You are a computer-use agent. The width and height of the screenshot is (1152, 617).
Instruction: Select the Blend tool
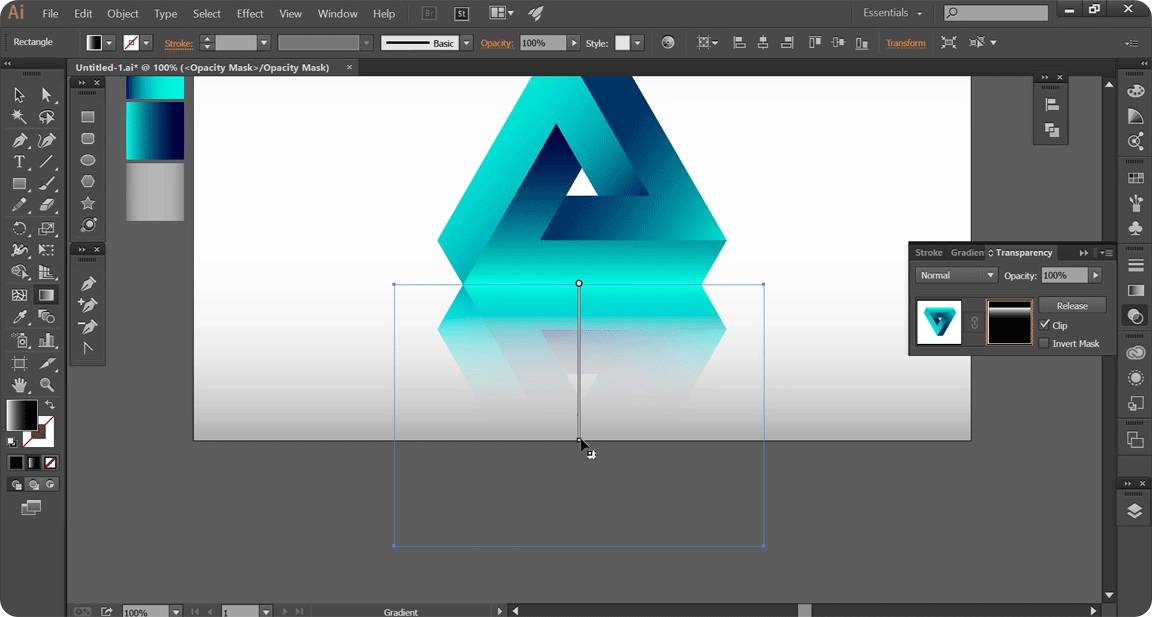46,317
